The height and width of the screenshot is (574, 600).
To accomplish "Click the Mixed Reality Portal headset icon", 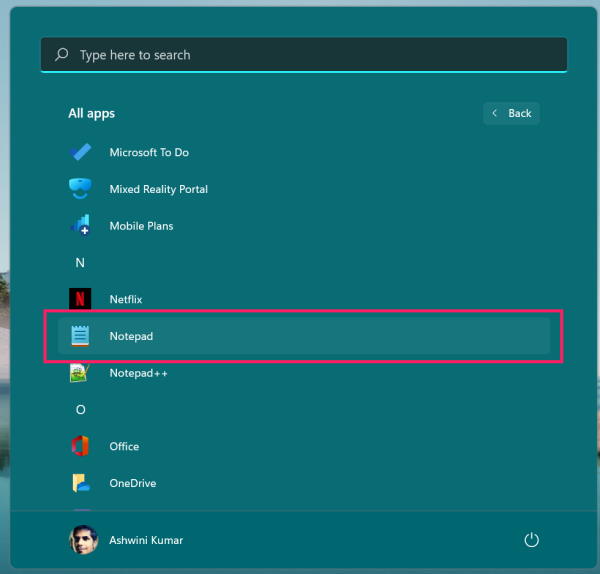I will click(x=80, y=188).
